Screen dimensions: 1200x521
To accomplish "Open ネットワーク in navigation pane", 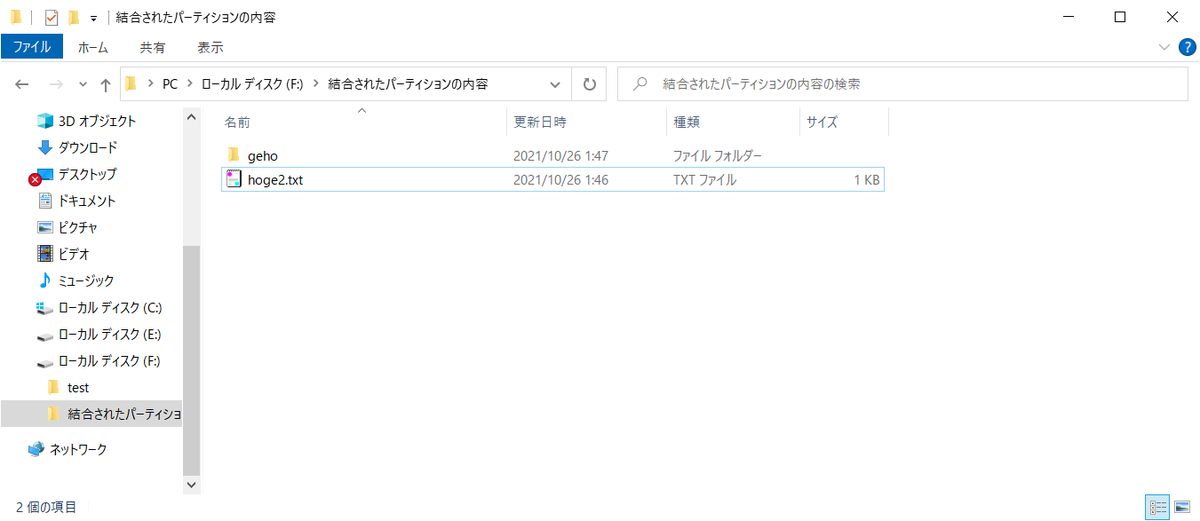I will (x=78, y=450).
